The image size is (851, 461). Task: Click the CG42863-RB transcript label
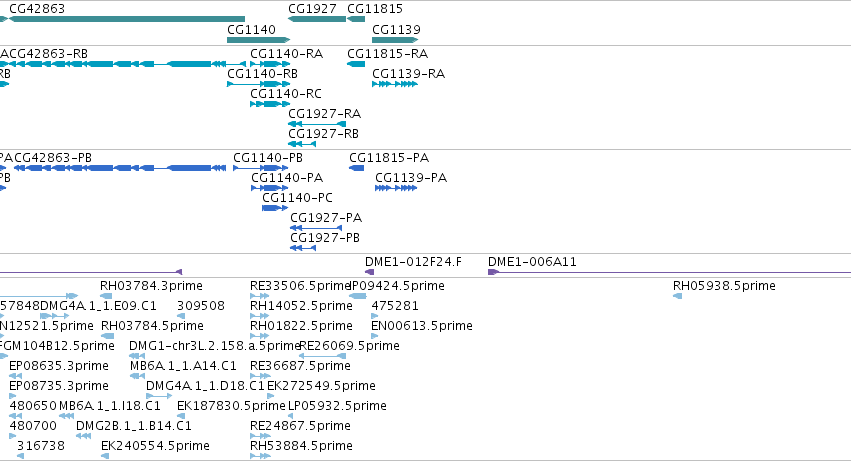tap(48, 54)
